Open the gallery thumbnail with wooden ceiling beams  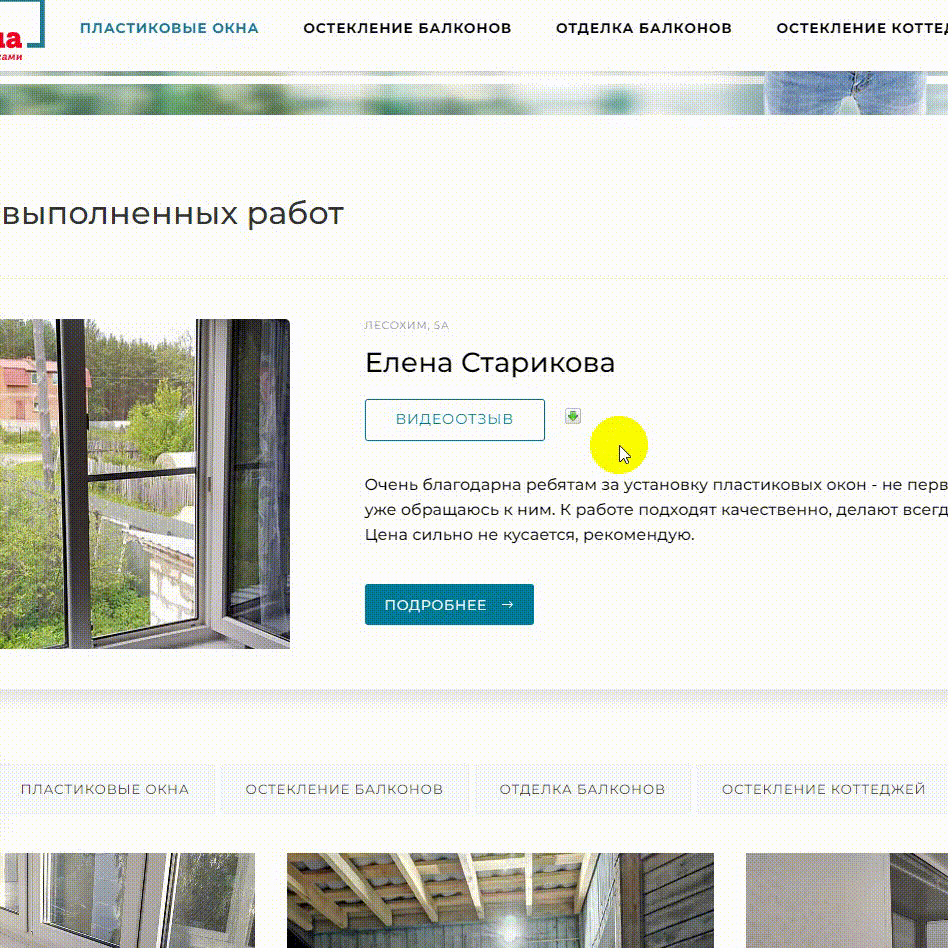500,900
